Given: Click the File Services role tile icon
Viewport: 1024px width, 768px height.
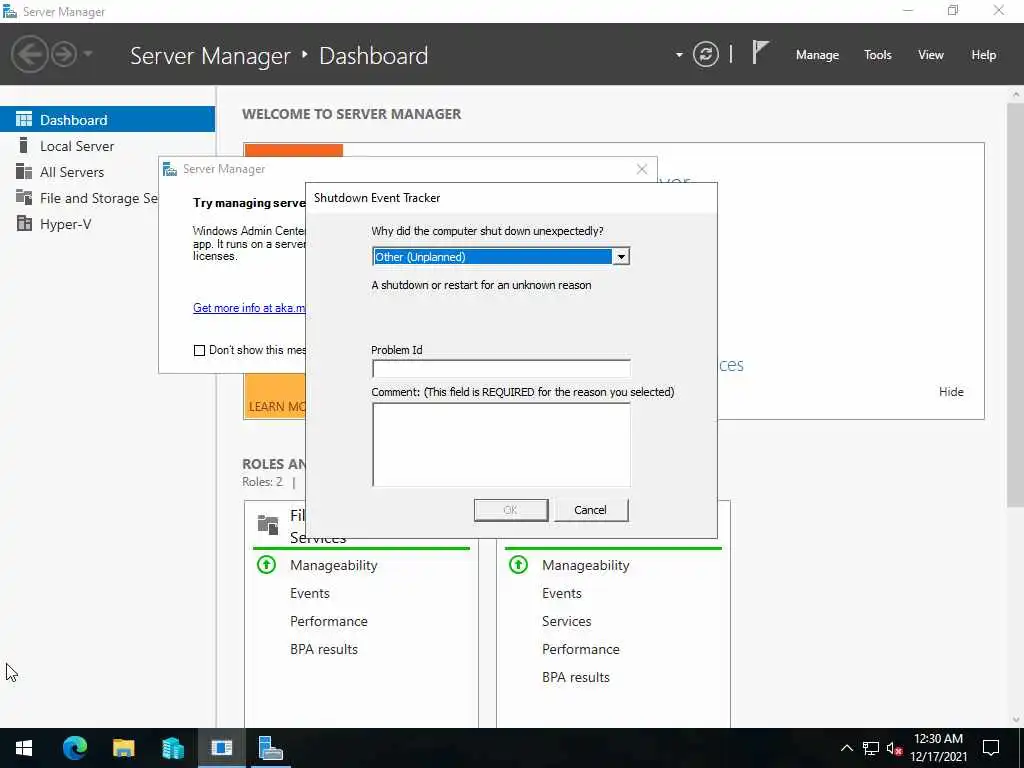Looking at the screenshot, I should (x=268, y=524).
